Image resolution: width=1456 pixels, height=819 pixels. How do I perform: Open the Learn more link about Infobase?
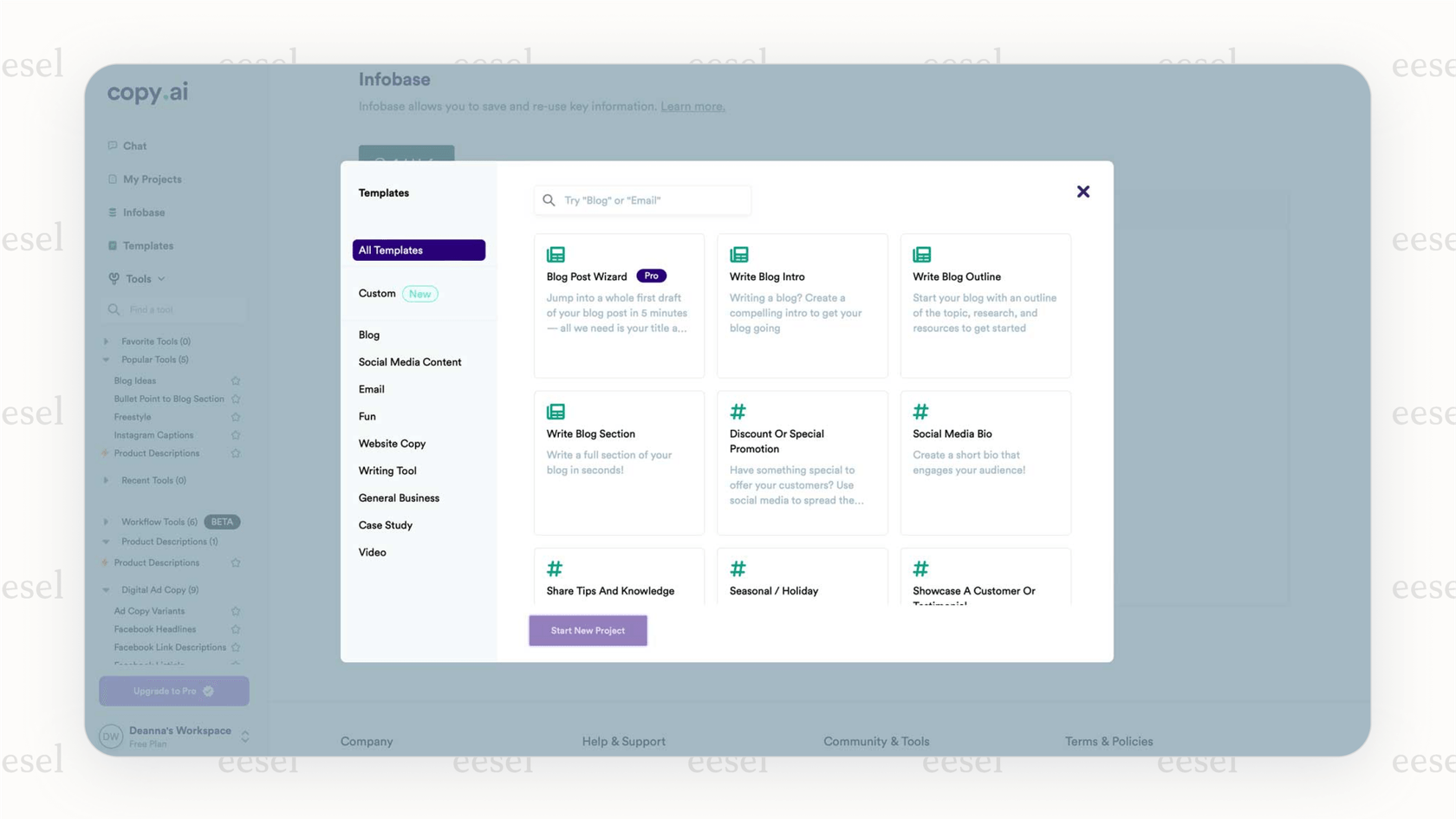click(x=692, y=106)
